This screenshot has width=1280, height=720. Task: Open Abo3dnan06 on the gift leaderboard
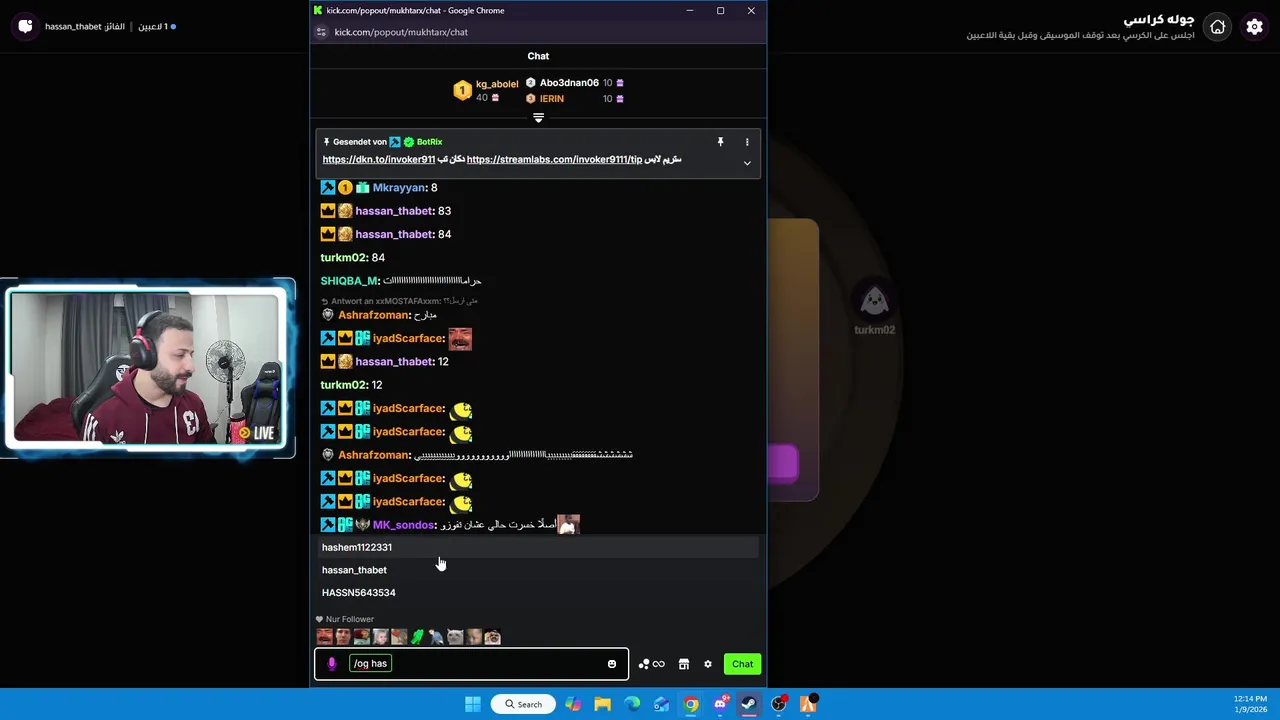pos(569,83)
